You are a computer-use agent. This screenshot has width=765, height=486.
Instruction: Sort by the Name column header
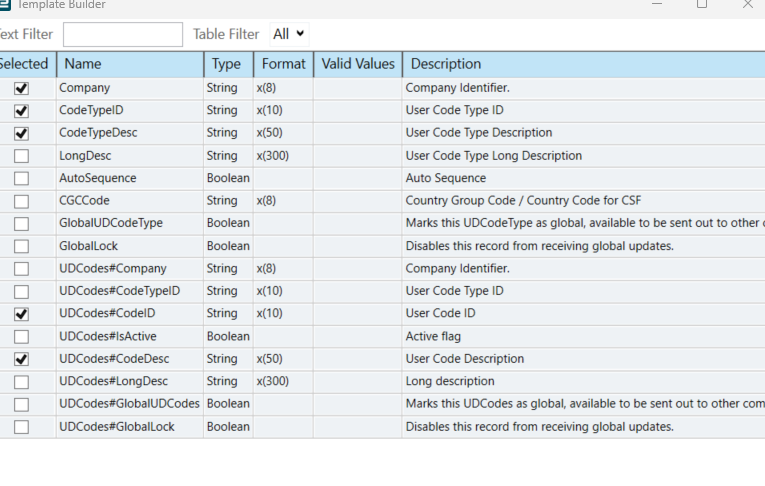click(x=130, y=64)
